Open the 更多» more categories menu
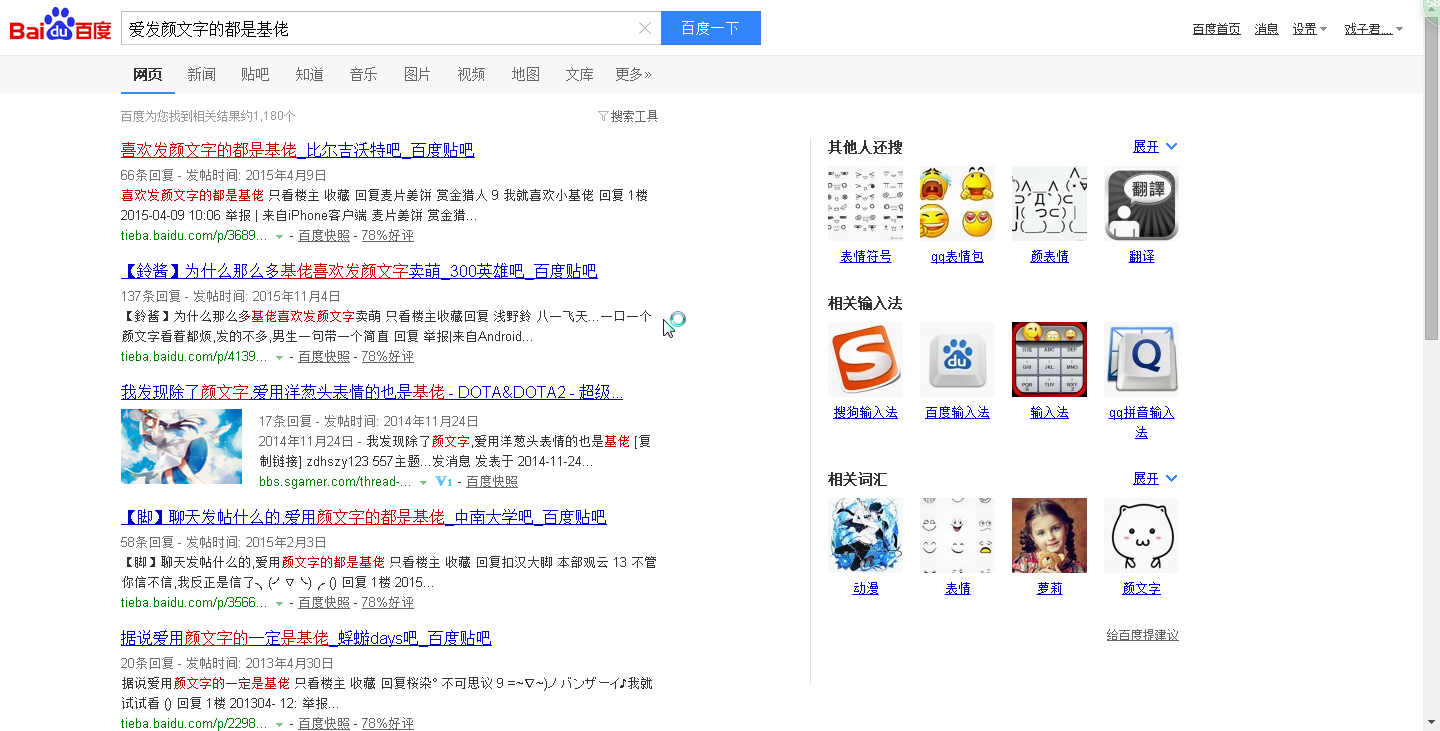 click(633, 74)
